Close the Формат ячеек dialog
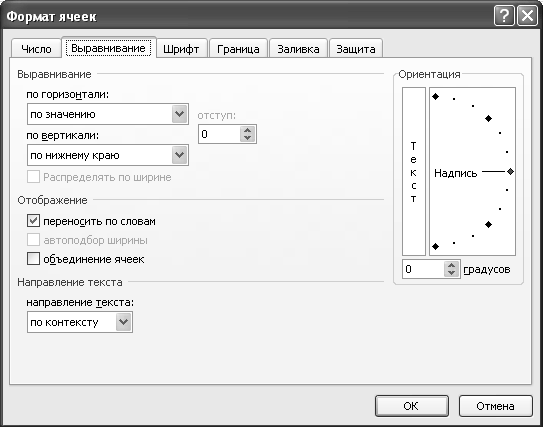This screenshot has width=543, height=427. 527,16
